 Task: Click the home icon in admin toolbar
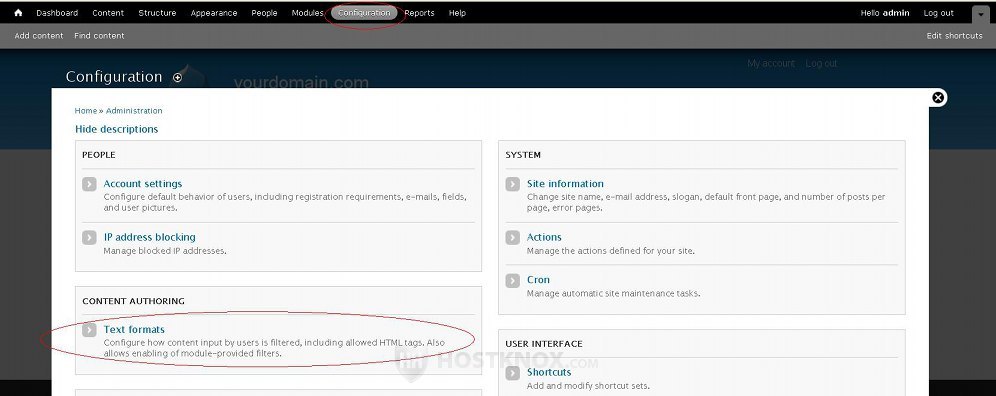pos(18,13)
